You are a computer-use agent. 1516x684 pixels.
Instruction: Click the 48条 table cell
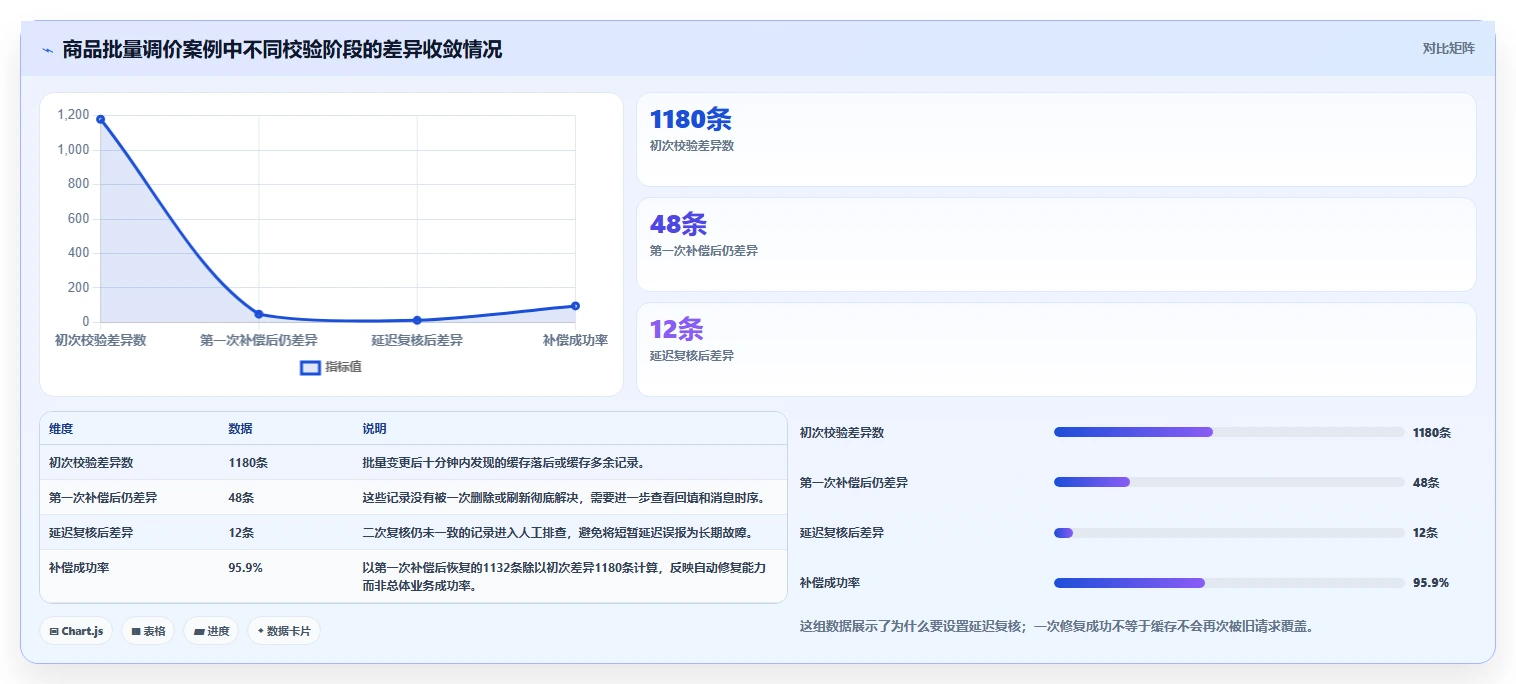coord(241,497)
